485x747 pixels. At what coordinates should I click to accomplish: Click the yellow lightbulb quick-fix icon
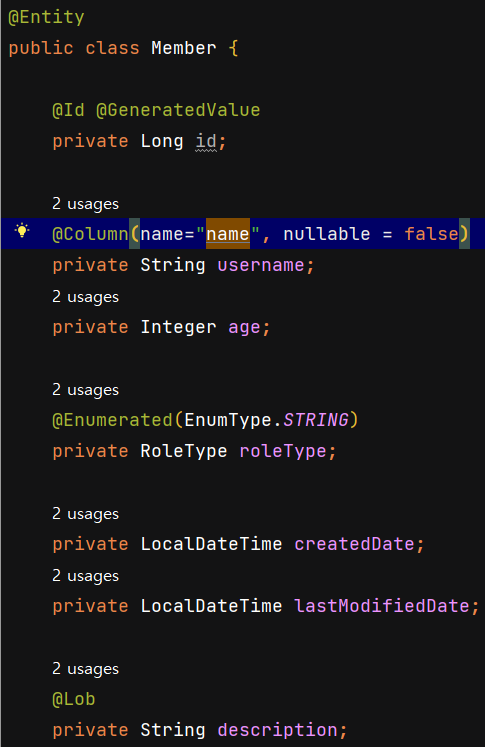pyautogui.click(x=22, y=231)
